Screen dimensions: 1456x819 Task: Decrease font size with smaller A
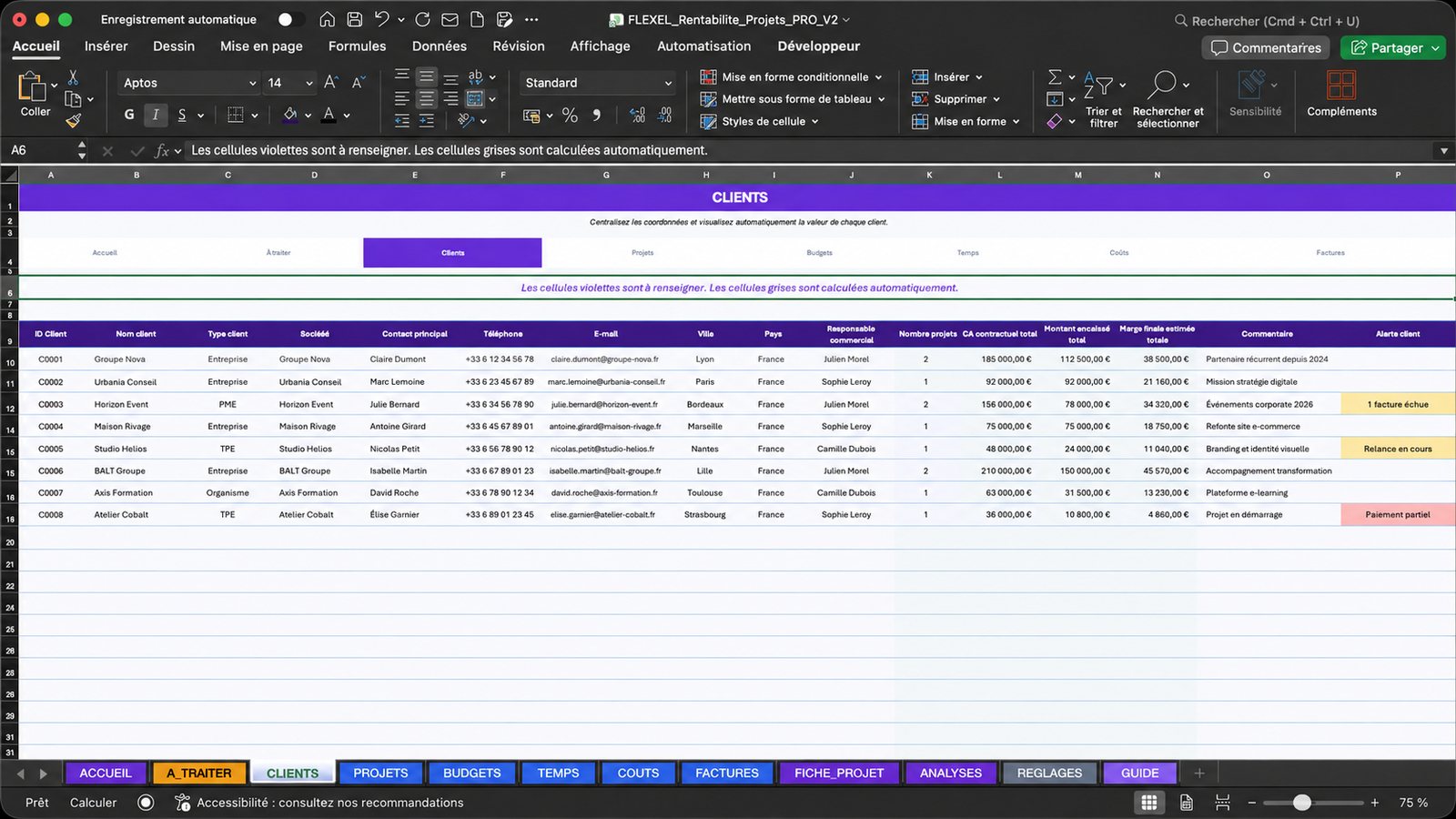[x=359, y=83]
